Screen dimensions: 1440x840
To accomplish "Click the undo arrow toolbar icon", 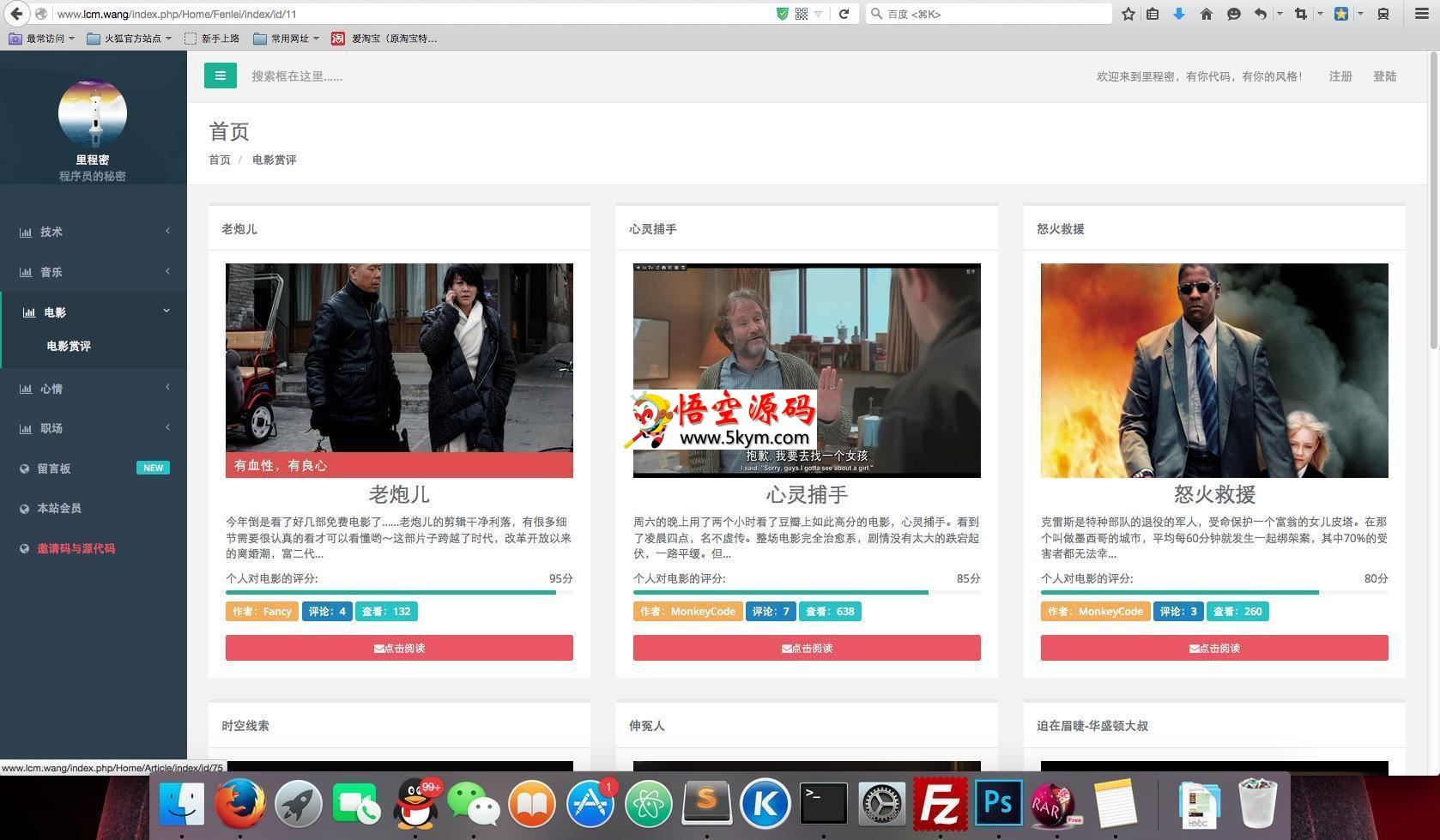I will click(1260, 14).
